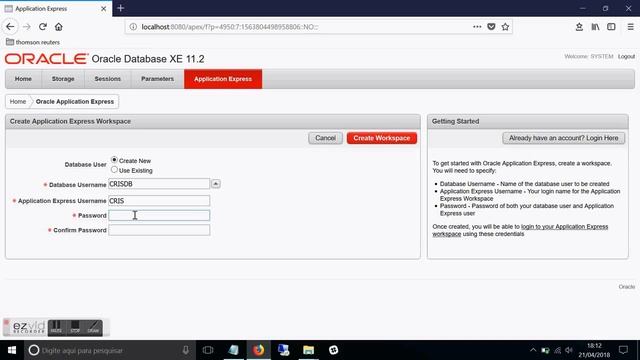Show site information icon in address bar
The width and height of the screenshot is (640, 360).
click(133, 27)
